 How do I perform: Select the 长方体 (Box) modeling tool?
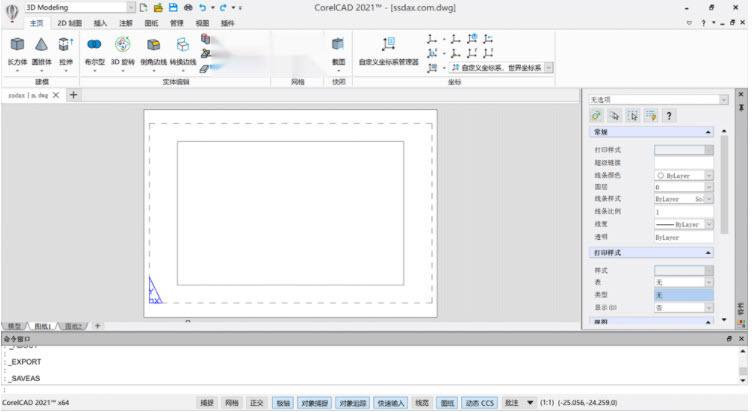coord(18,47)
